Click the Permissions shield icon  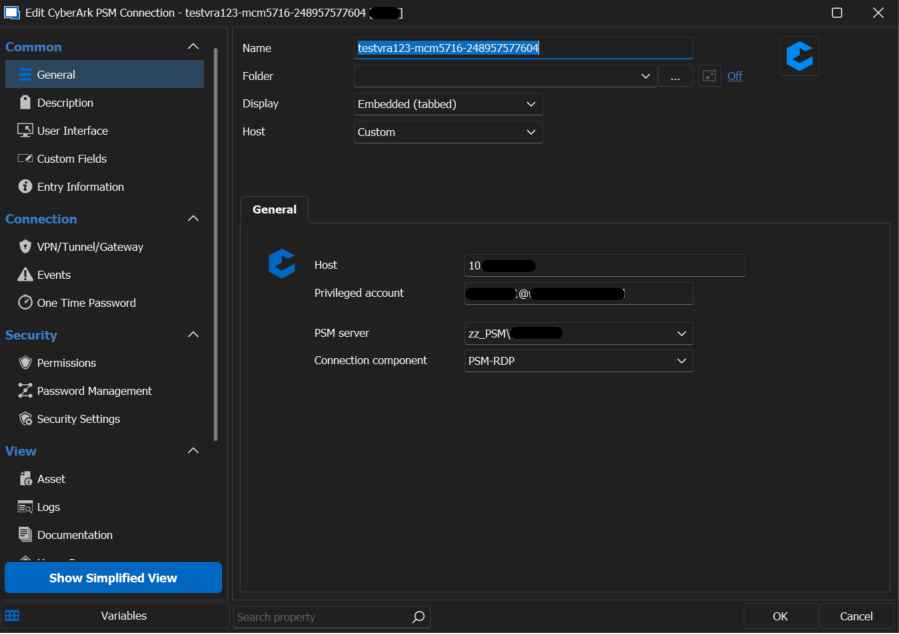coord(25,362)
